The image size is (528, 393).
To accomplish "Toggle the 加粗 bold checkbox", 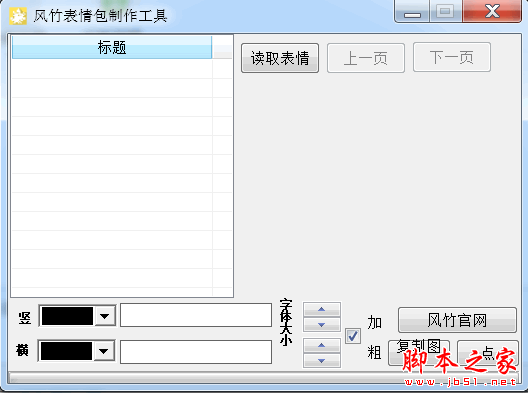I will 353,336.
